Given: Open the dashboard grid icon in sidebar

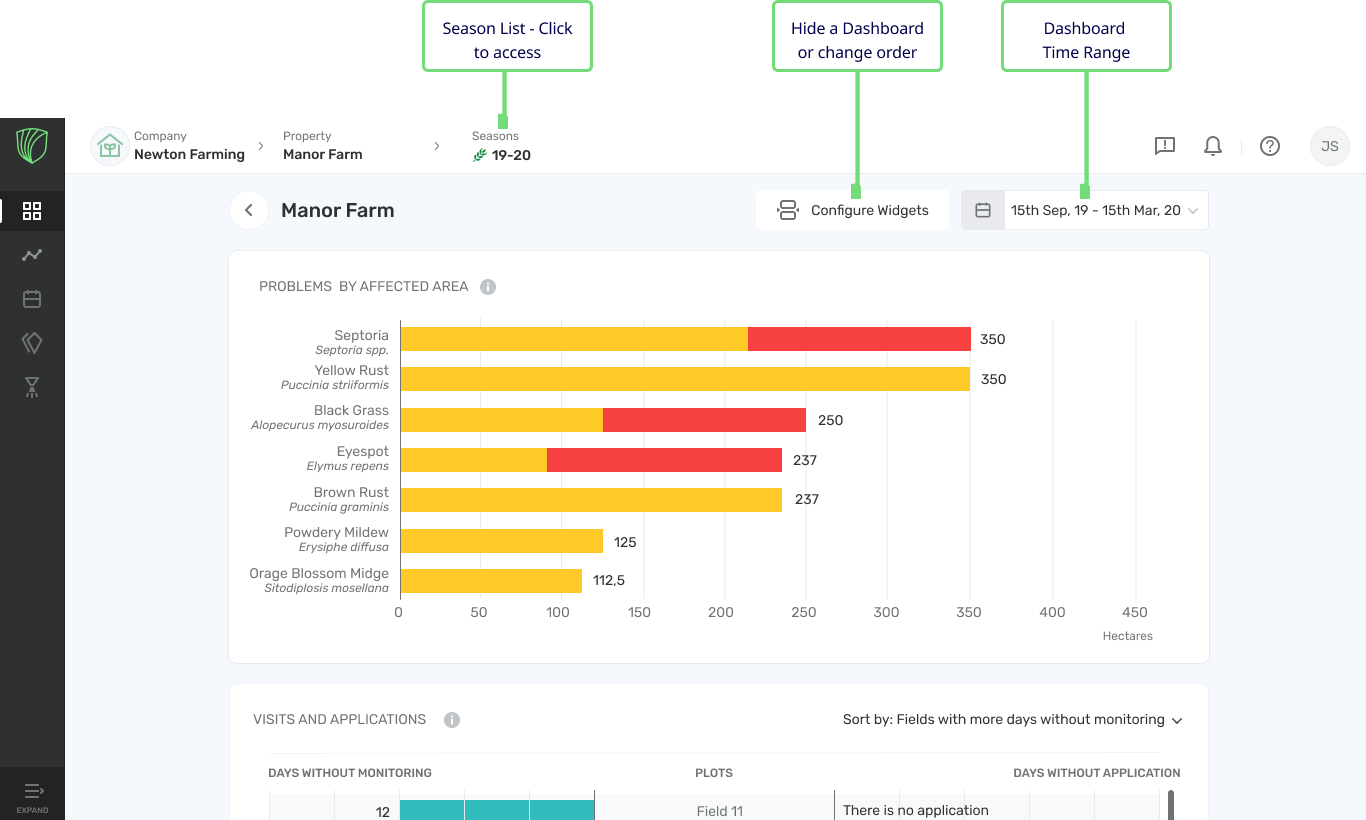Looking at the screenshot, I should [32, 211].
